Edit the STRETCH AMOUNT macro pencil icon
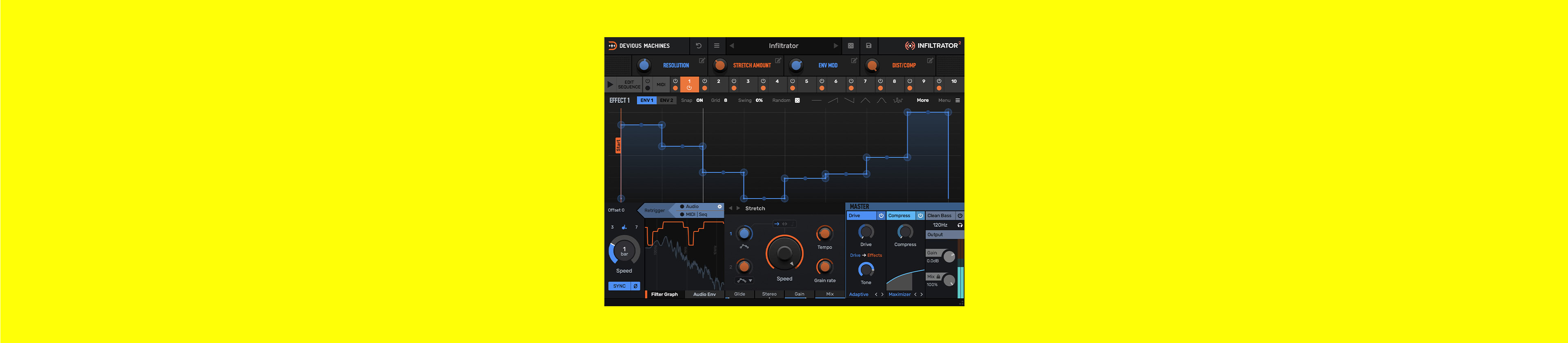 tap(778, 61)
